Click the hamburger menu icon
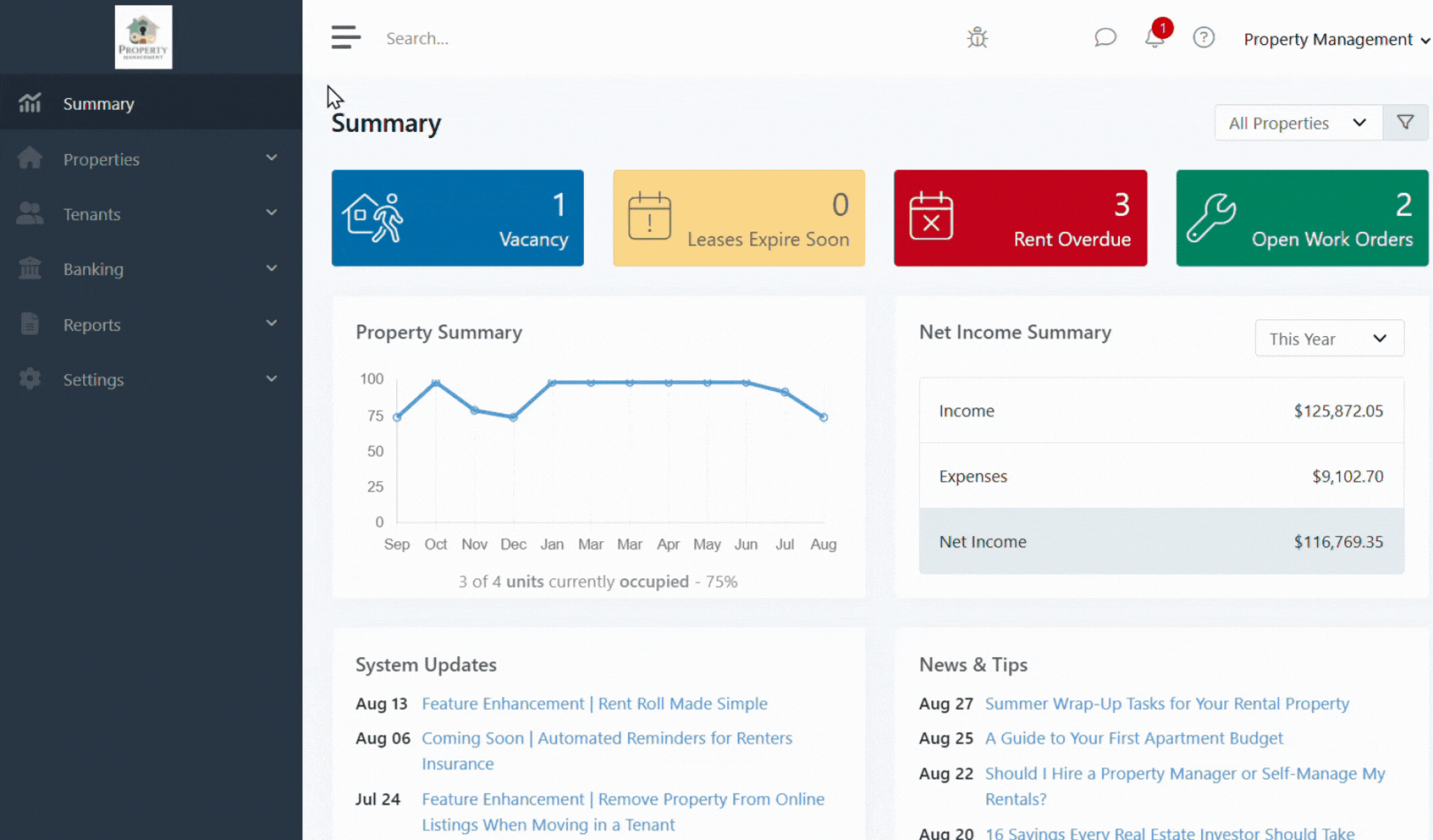The width and height of the screenshot is (1433, 840). (346, 37)
